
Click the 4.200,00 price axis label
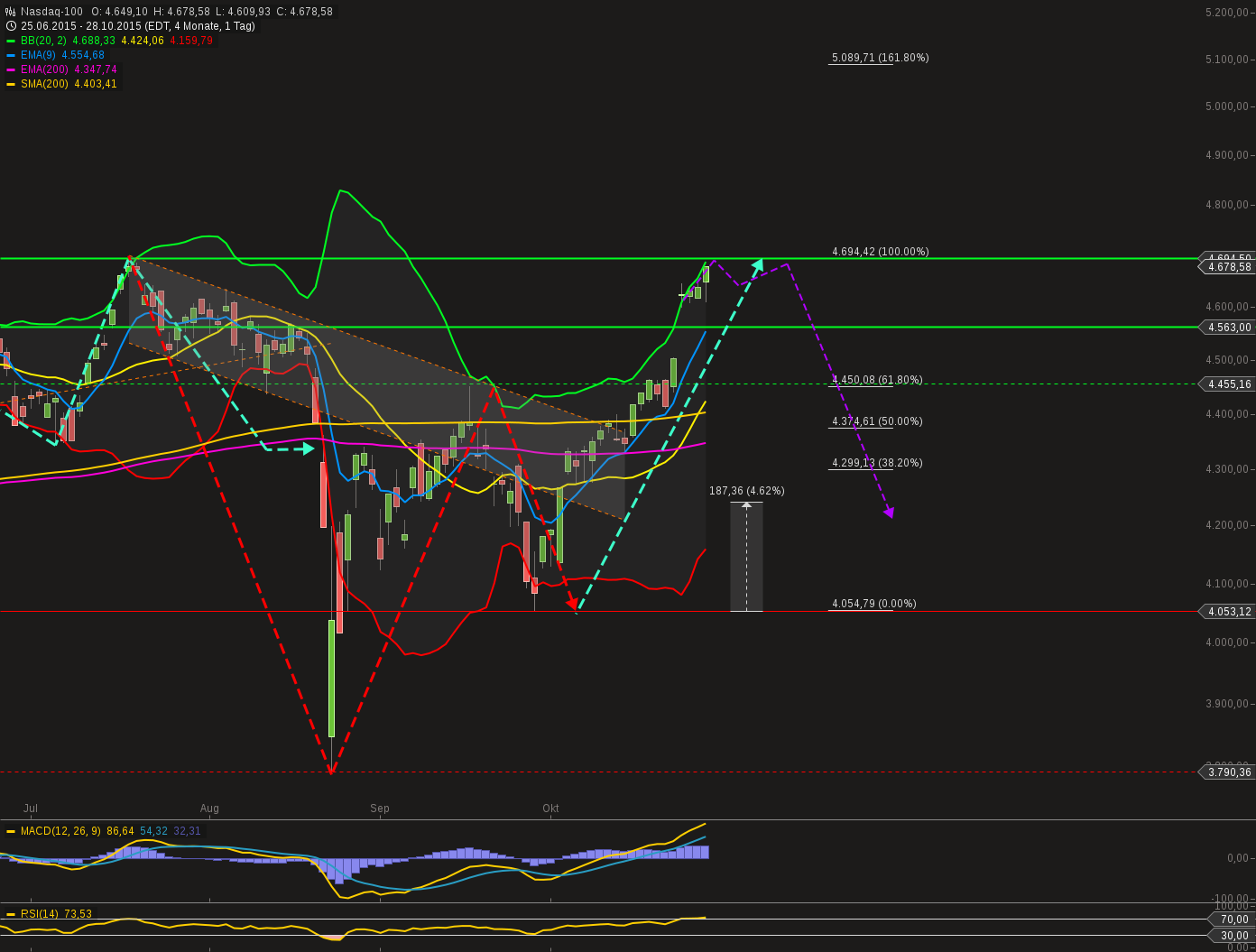pyautogui.click(x=1227, y=525)
